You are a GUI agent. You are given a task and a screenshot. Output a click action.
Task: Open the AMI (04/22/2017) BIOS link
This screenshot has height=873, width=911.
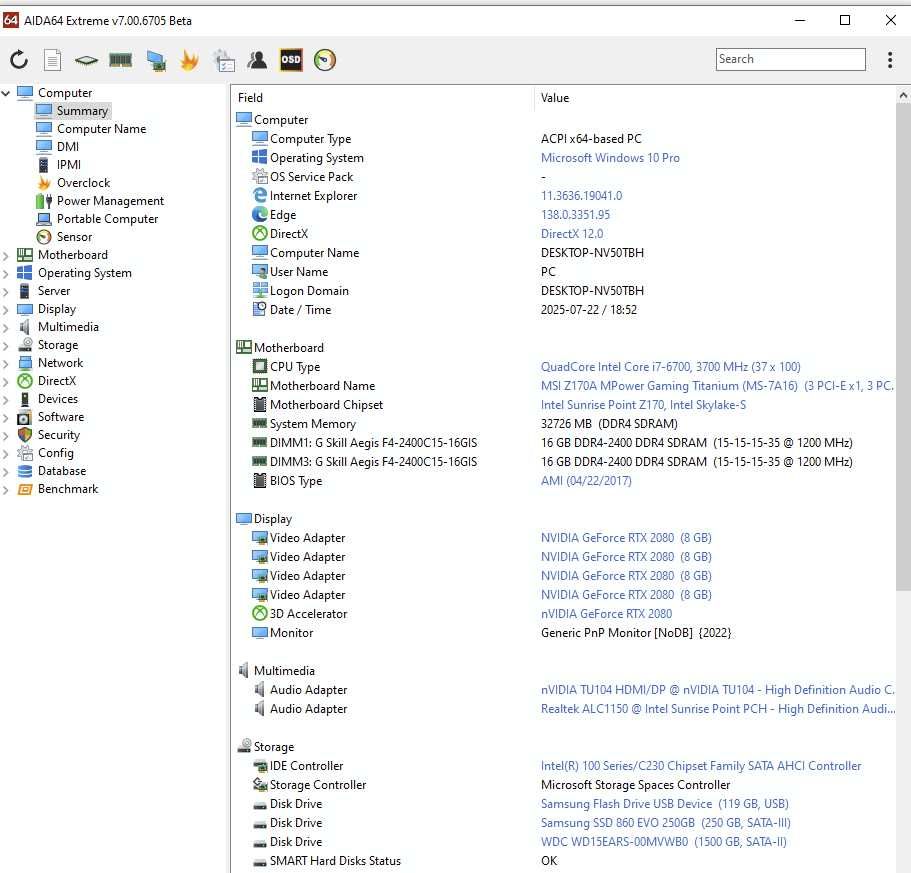(586, 480)
